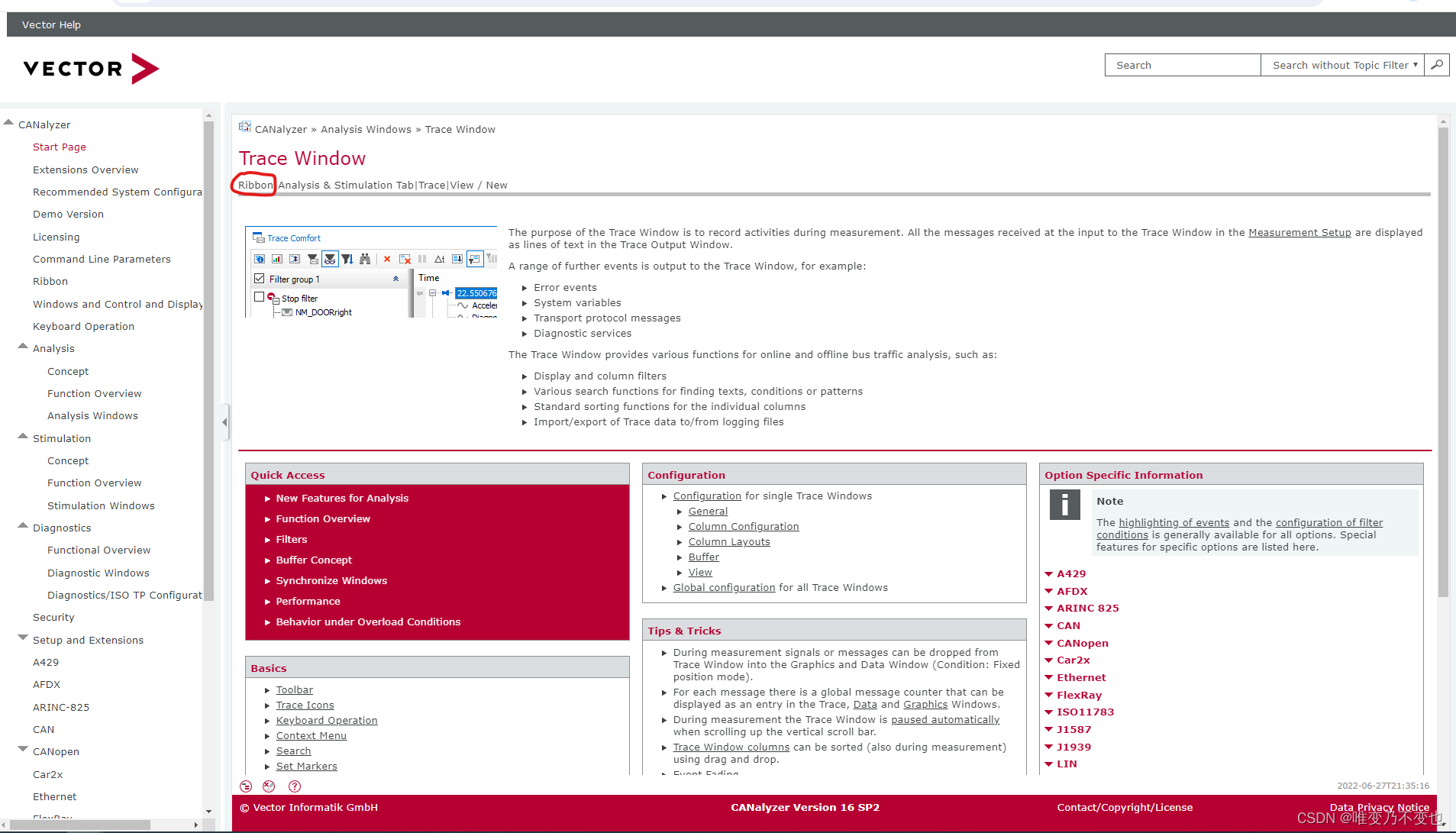Screen dimensions: 1456x833
Task: Click the question mark help icon
Action: point(295,786)
